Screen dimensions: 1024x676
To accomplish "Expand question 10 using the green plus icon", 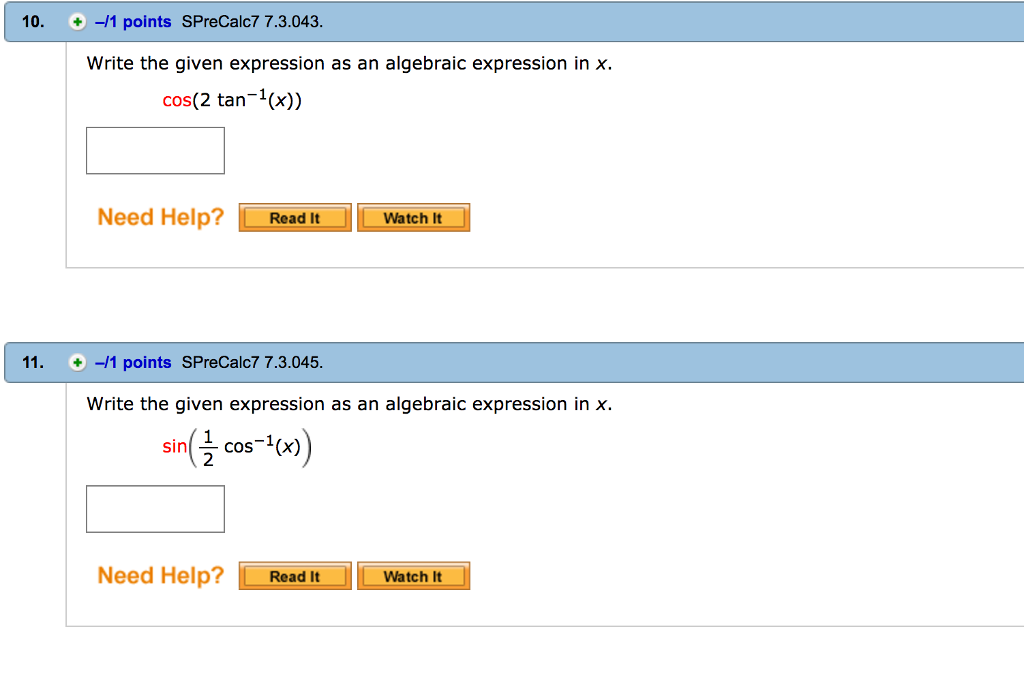I will [77, 20].
